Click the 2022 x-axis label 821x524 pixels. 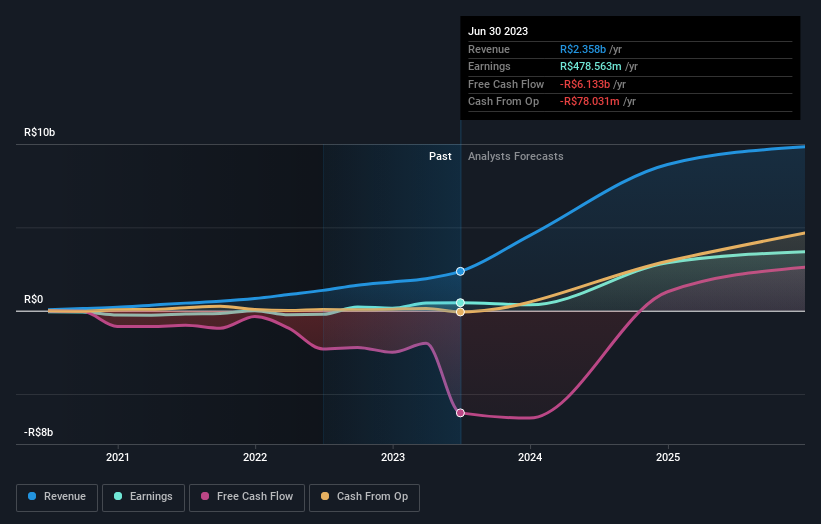(255, 457)
